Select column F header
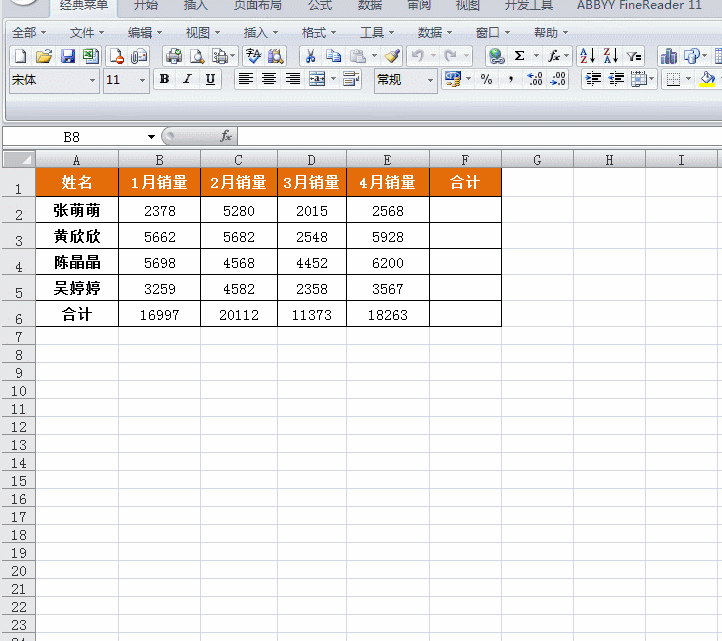The height and width of the screenshot is (641, 722). [x=465, y=160]
